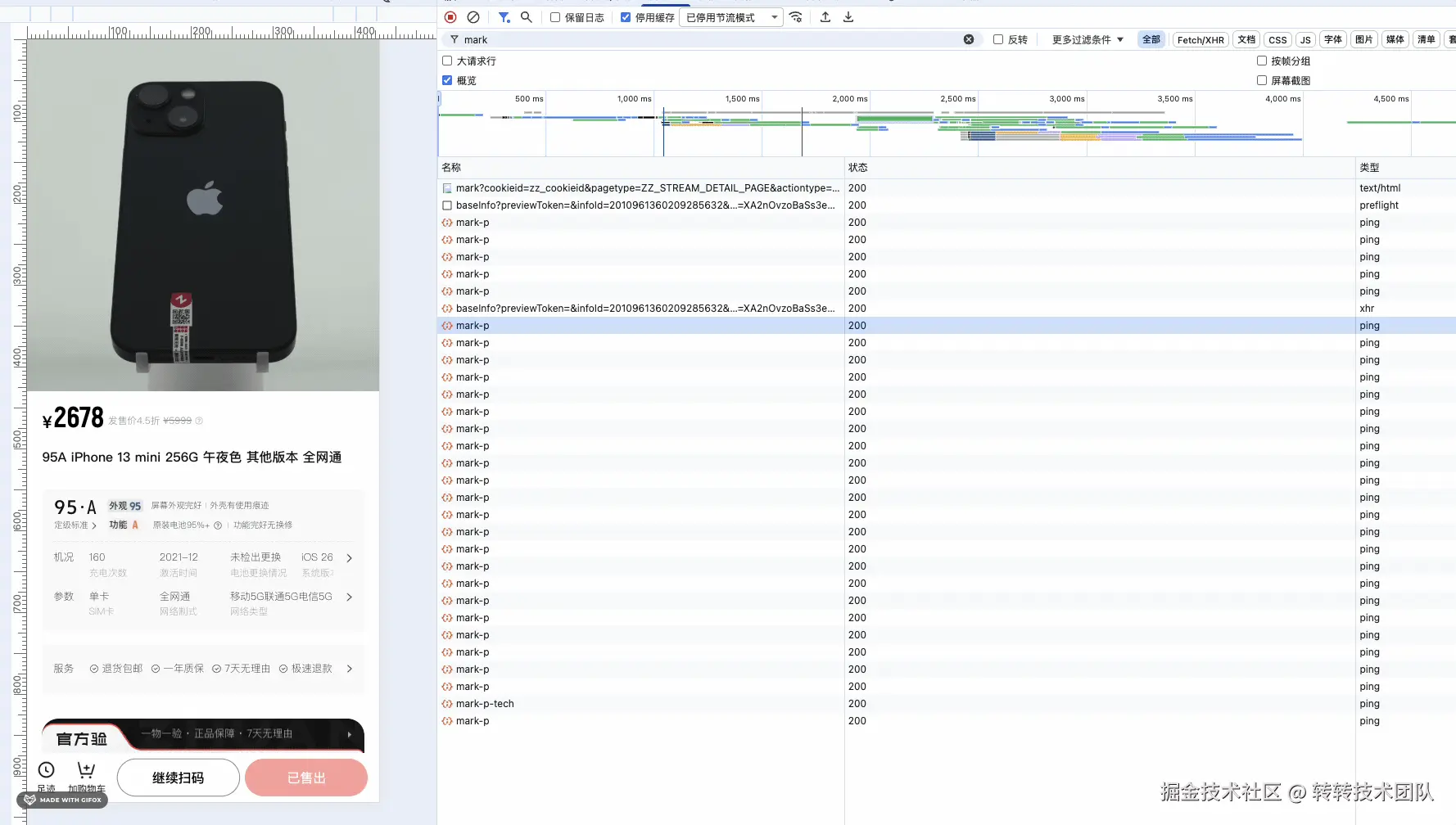Expand 服务 details chevron
1456x825 pixels.
click(x=350, y=669)
